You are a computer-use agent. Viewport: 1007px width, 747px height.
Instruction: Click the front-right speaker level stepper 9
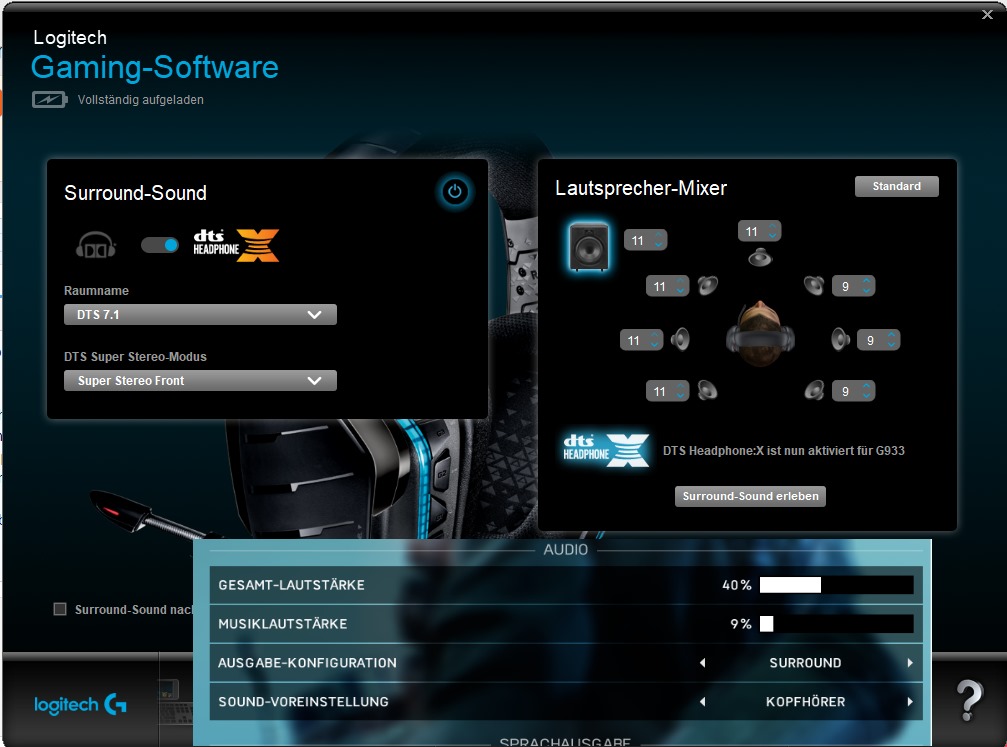(x=854, y=286)
